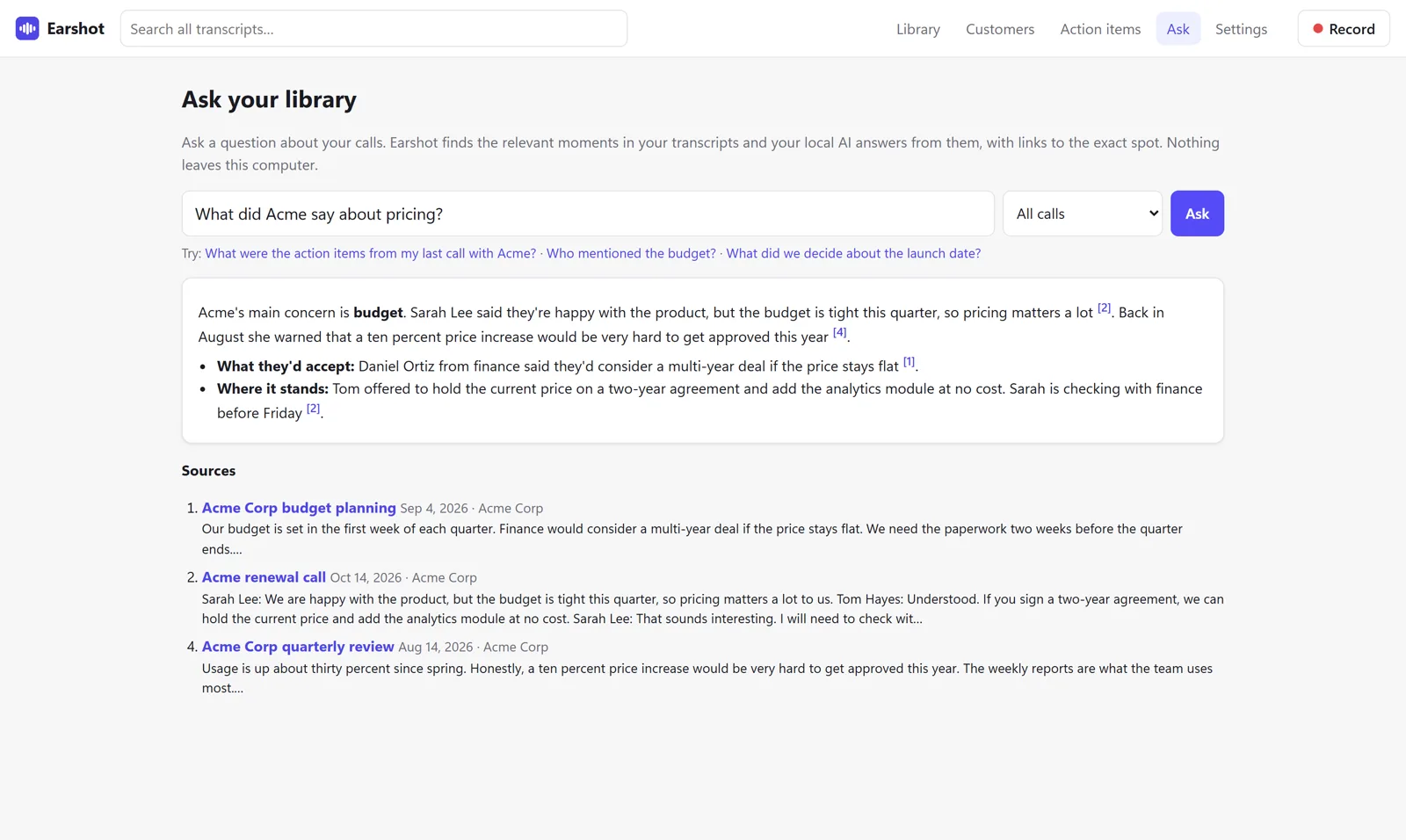Click inside the question input box
This screenshot has width=1406, height=840.
tap(588, 214)
